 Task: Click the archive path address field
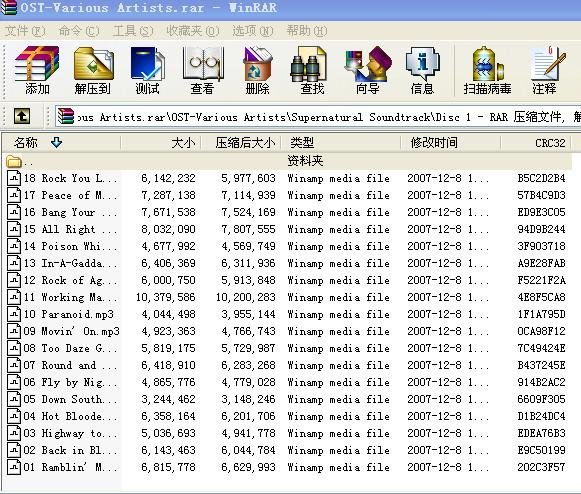[x=318, y=117]
